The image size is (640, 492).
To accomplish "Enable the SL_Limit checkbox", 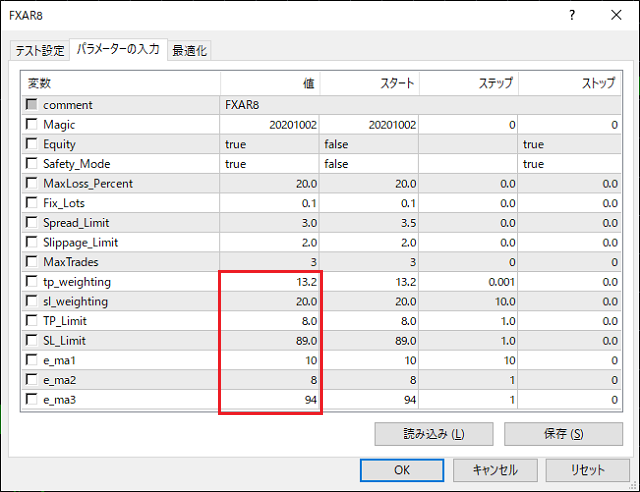I will [x=31, y=340].
